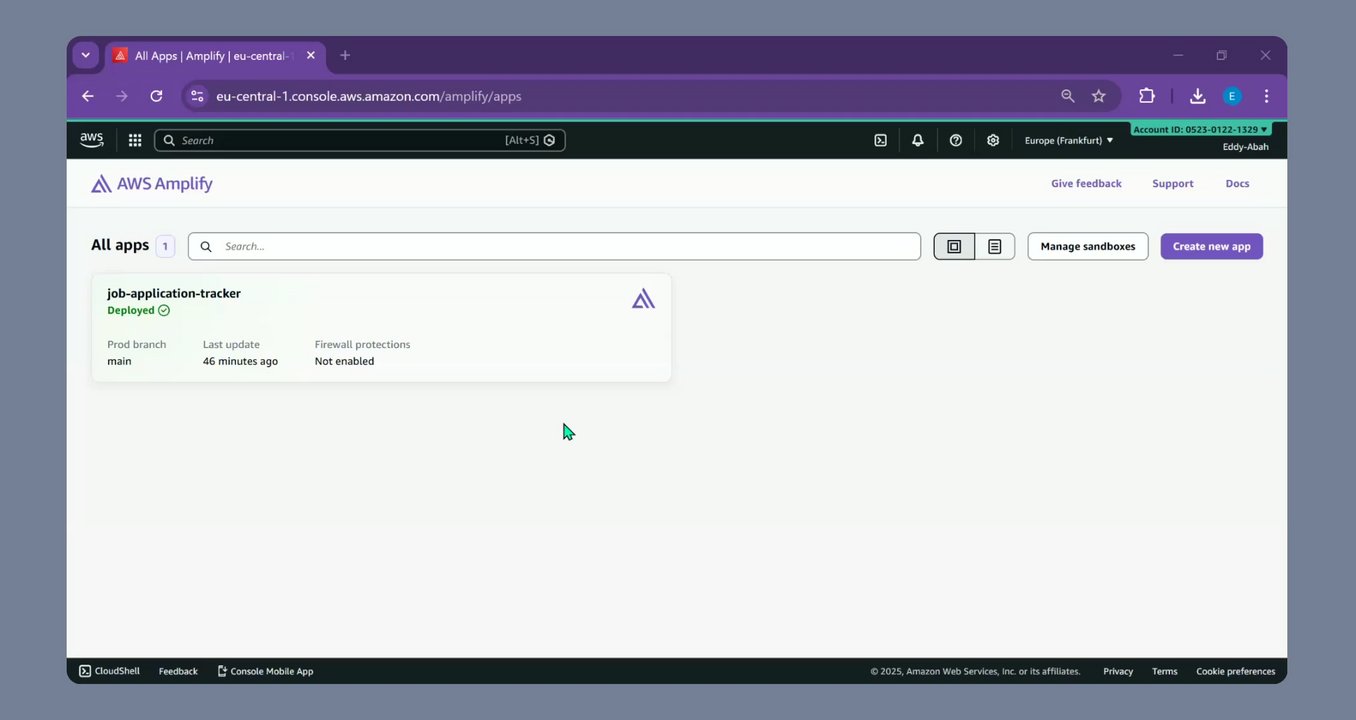1356x720 pixels.
Task: Click the Eddy-Abah user name
Action: click(1245, 147)
